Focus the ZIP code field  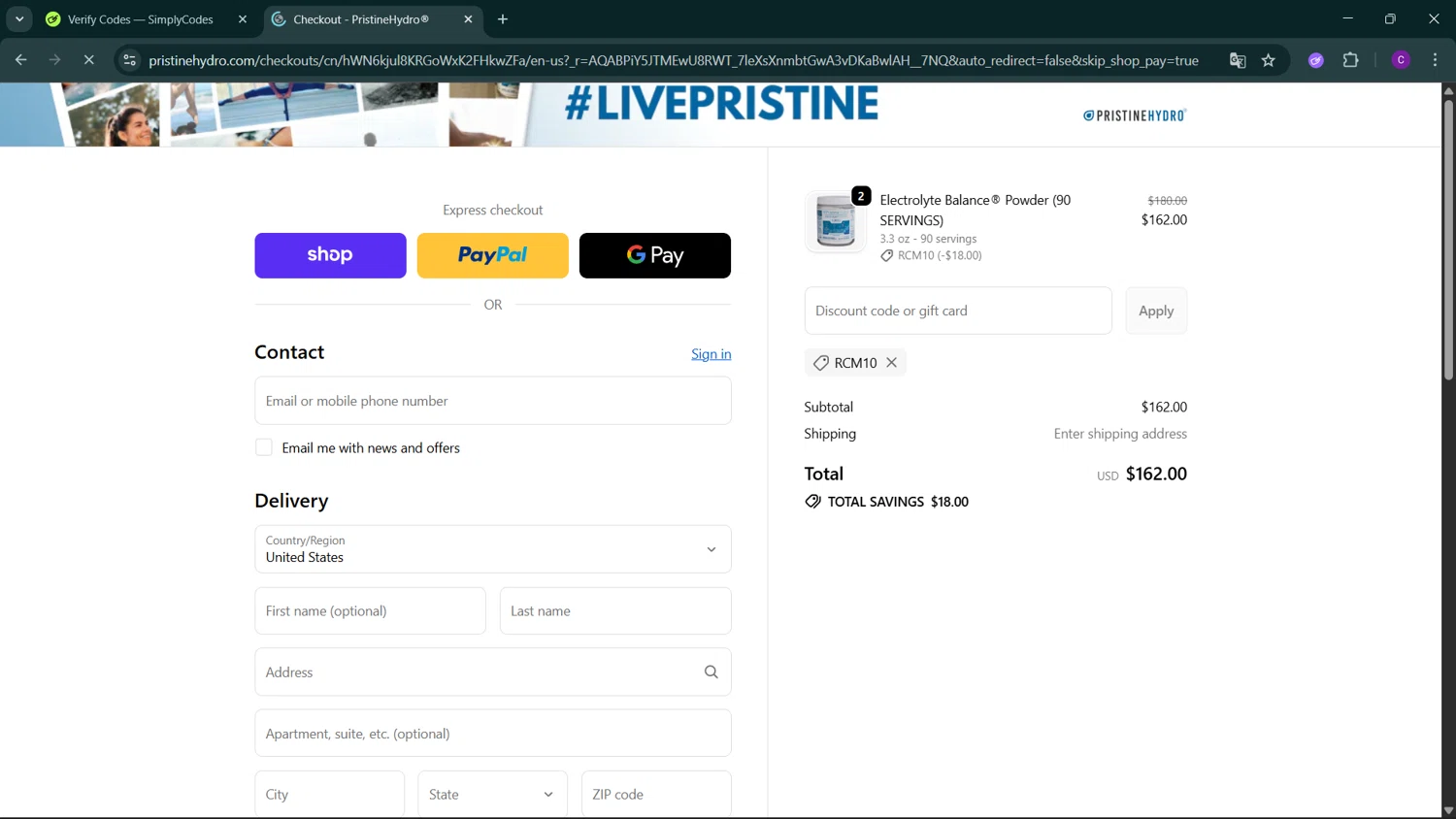pos(656,795)
